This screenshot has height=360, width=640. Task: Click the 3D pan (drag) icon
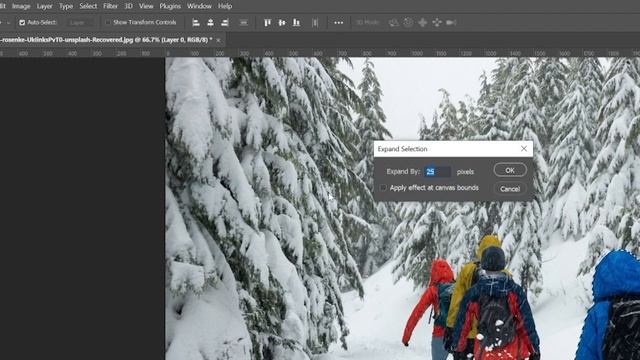422,22
